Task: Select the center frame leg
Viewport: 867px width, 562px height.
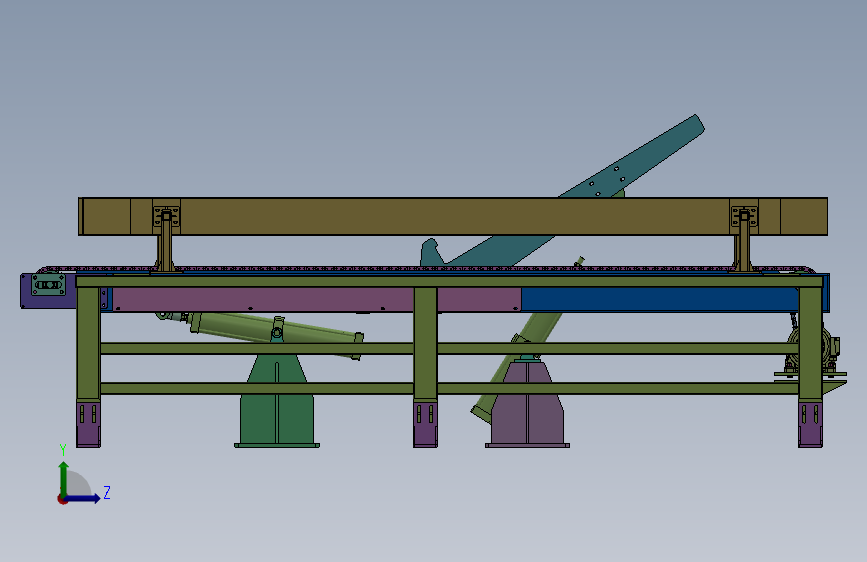Action: pyautogui.click(x=425, y=343)
